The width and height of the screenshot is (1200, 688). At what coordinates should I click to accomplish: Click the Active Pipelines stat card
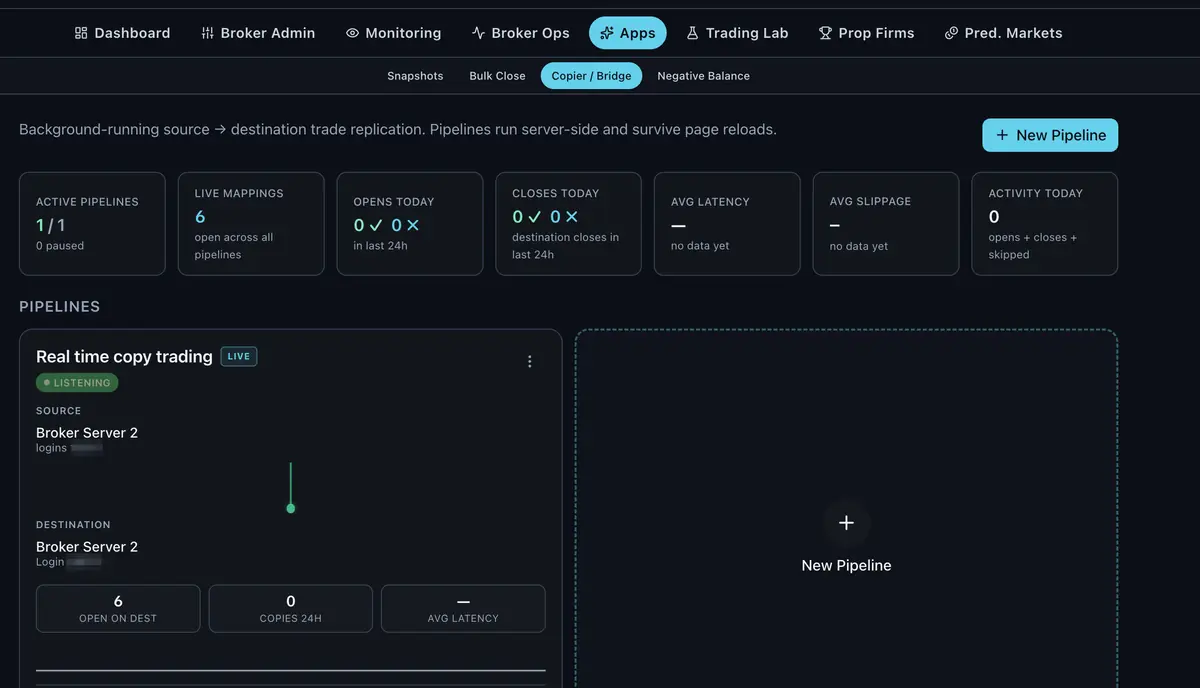coord(92,224)
